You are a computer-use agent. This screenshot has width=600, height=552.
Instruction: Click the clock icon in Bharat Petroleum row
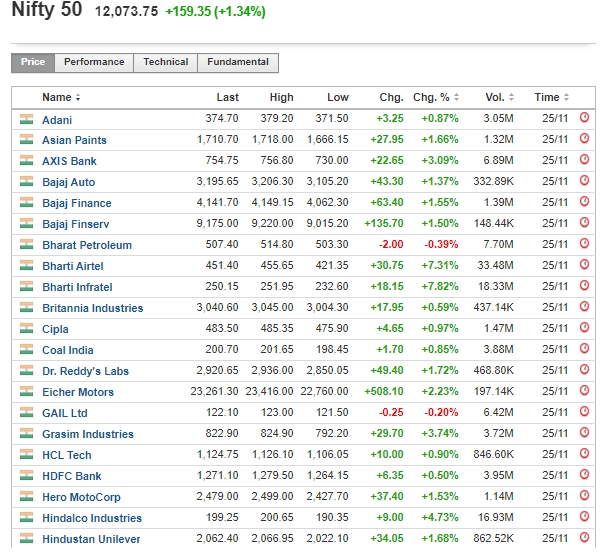coord(585,245)
